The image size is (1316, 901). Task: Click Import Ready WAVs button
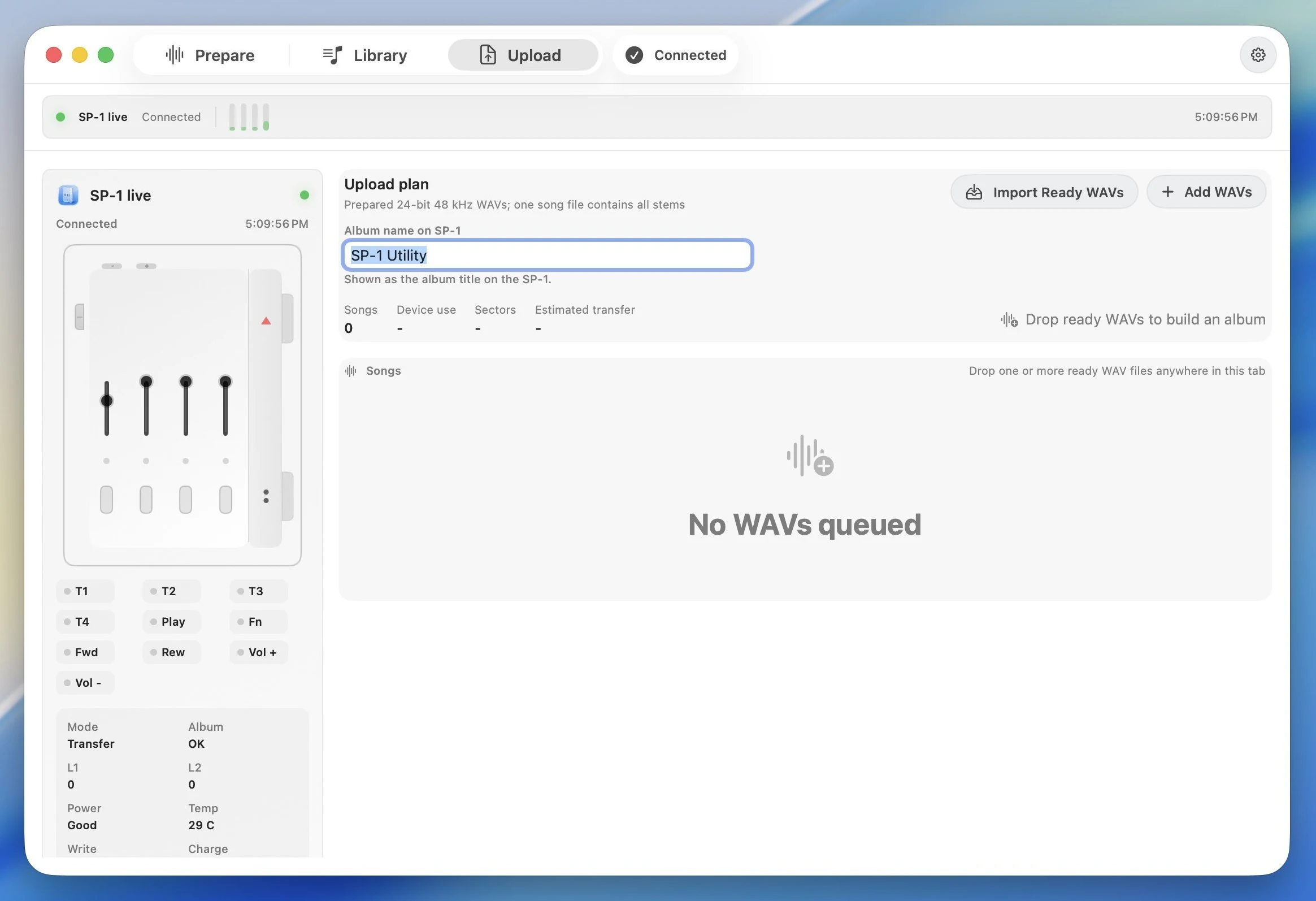[x=1044, y=192]
